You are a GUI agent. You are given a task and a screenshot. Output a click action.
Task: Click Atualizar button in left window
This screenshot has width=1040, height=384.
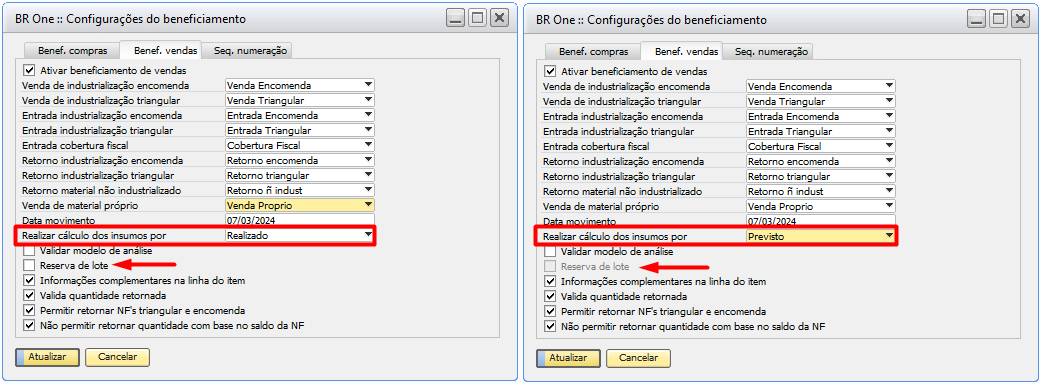click(x=47, y=357)
